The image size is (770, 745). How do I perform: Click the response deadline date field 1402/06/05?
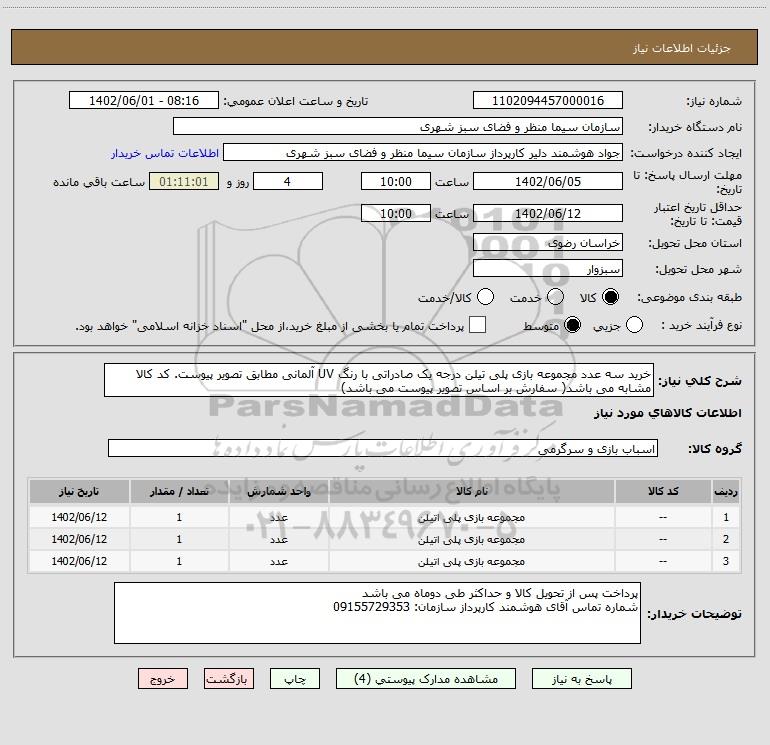[547, 182]
